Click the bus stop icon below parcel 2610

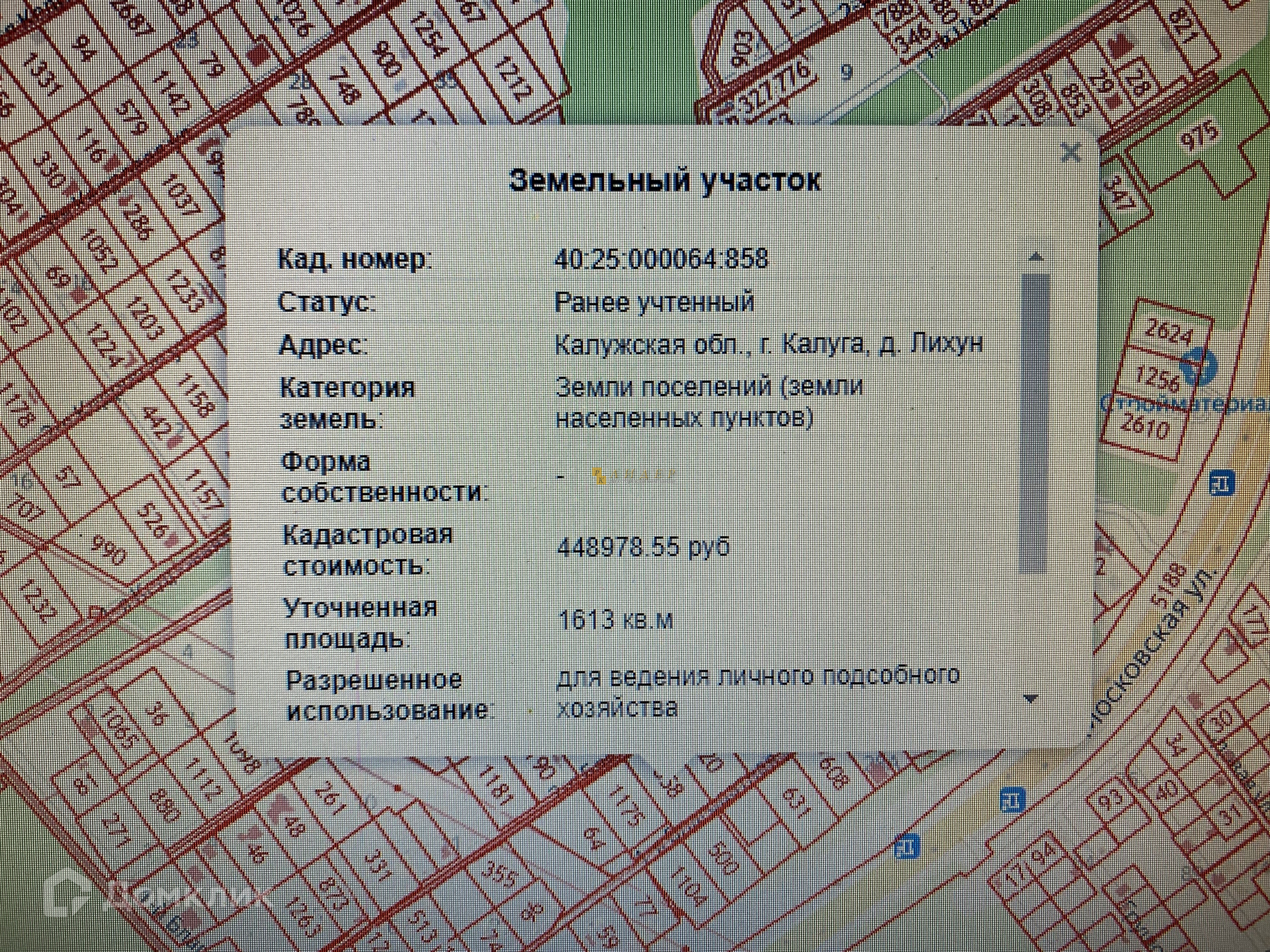click(1221, 483)
